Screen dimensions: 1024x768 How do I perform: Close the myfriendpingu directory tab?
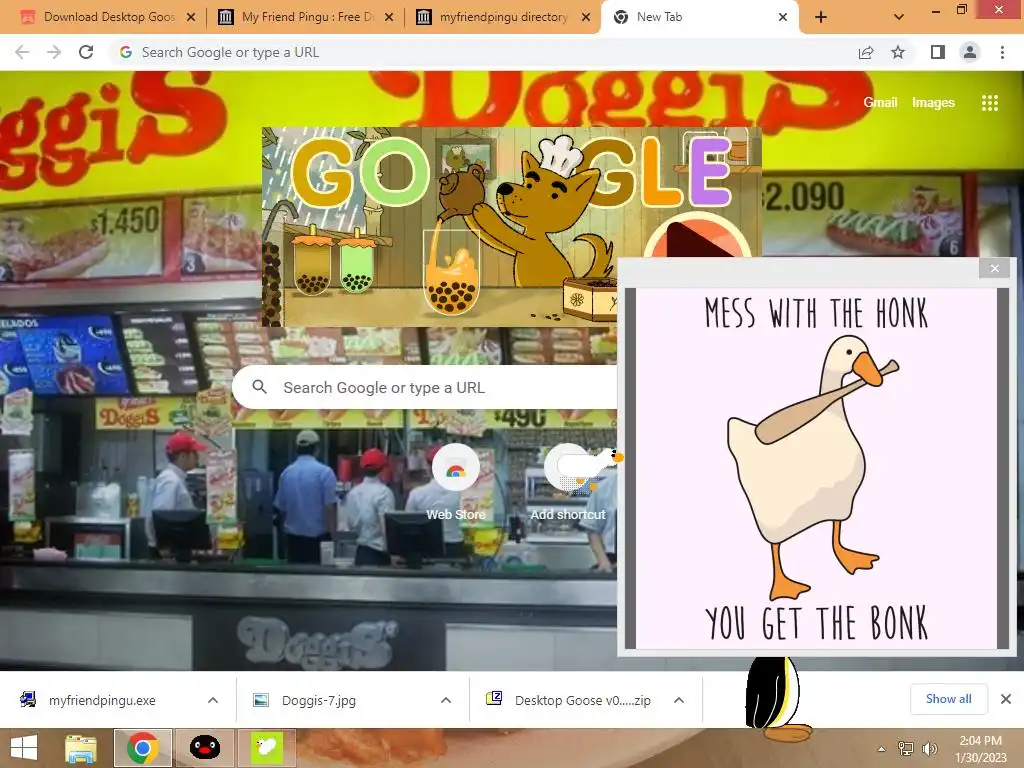point(586,18)
